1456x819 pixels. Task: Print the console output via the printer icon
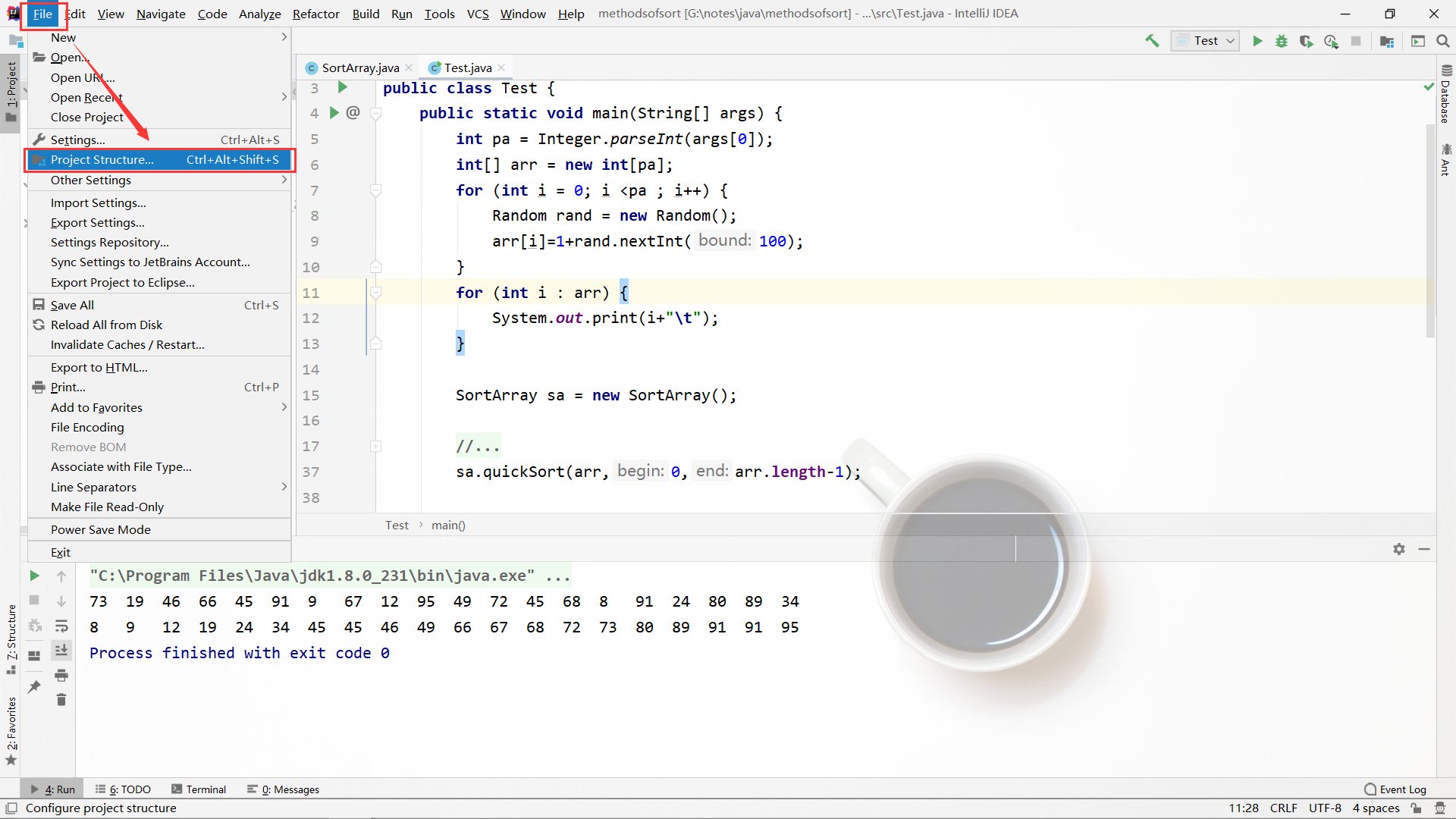[x=61, y=675]
